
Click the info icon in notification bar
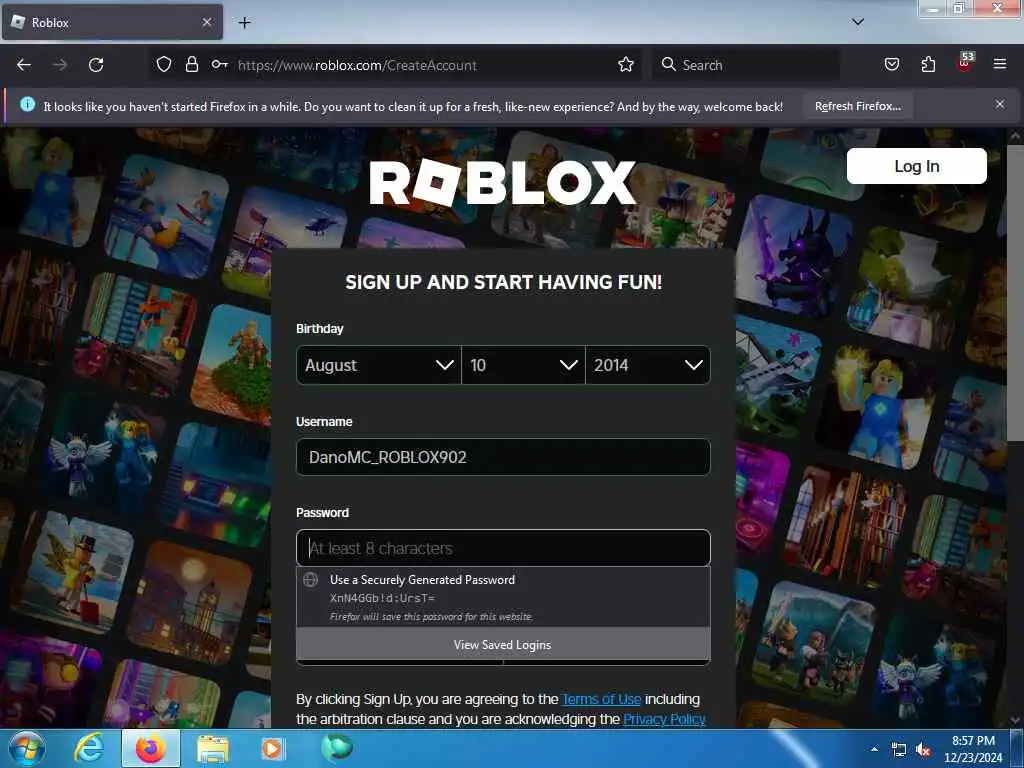pyautogui.click(x=27, y=104)
